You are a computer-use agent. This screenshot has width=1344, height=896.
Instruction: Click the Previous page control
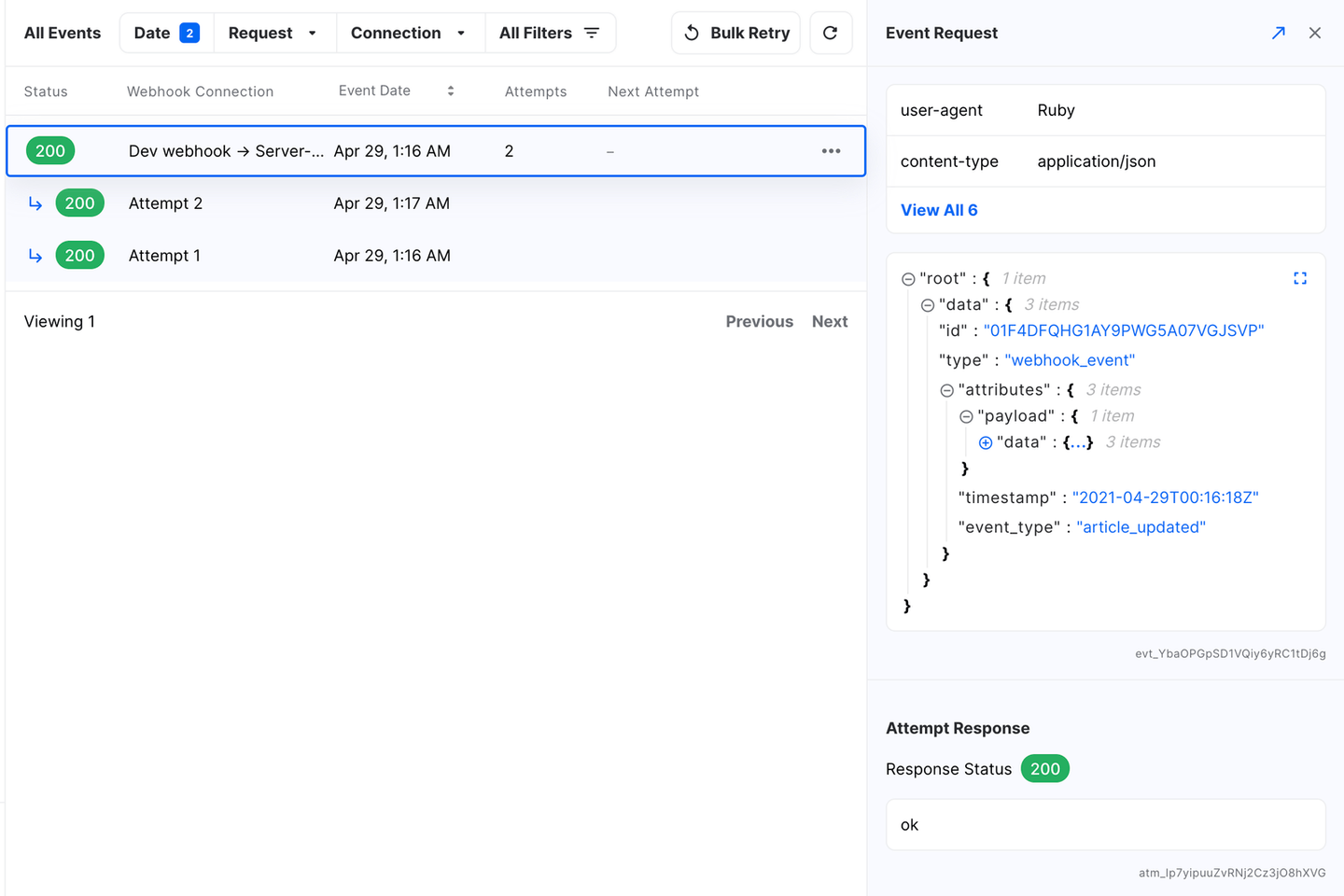(759, 321)
